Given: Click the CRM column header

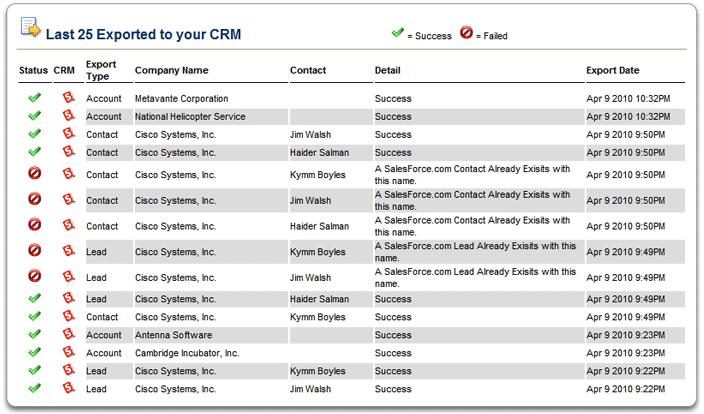Looking at the screenshot, I should pos(64,70).
